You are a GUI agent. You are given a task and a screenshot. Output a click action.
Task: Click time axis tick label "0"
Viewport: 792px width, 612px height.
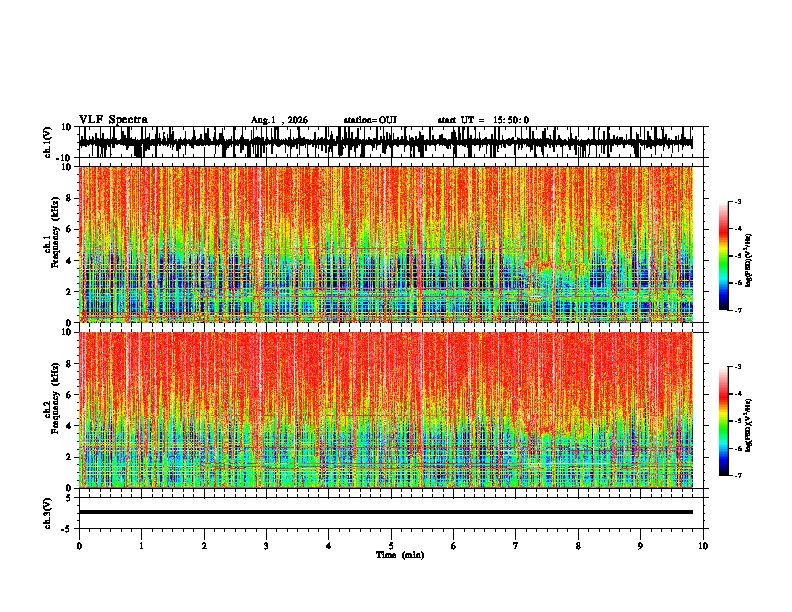[79, 546]
